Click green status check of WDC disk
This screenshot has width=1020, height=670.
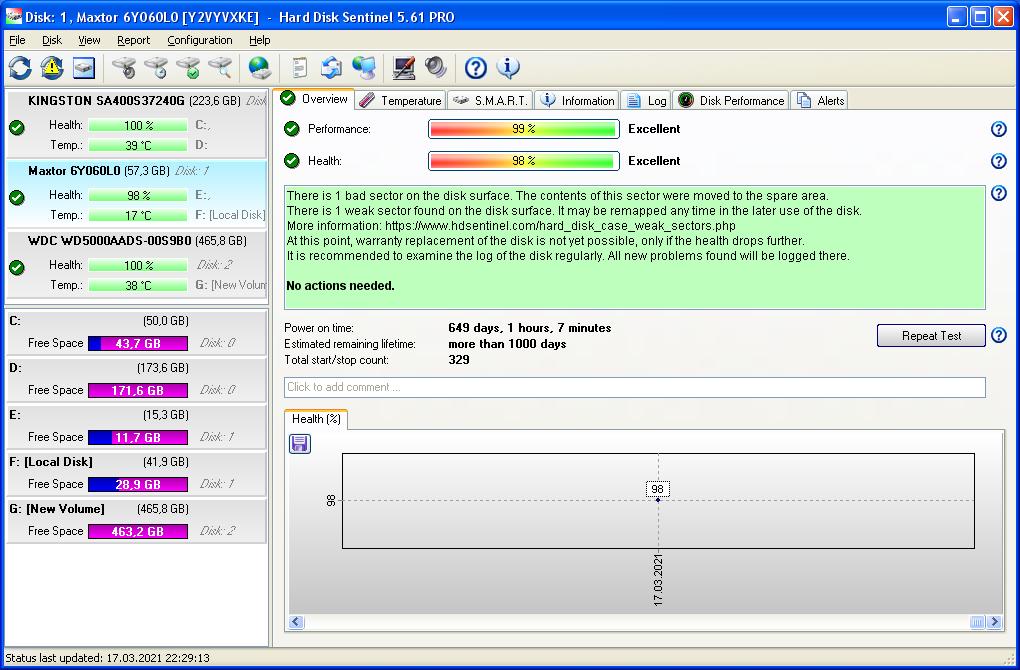[17, 267]
